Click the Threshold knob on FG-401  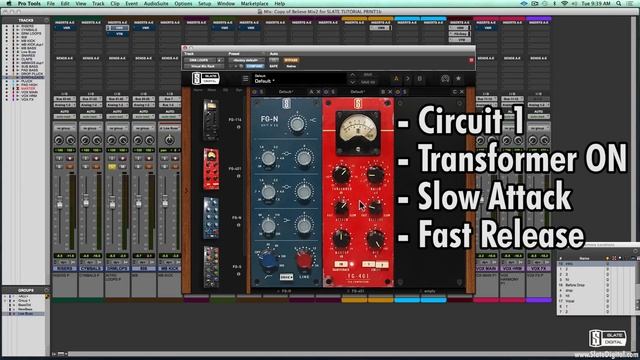tap(341, 174)
